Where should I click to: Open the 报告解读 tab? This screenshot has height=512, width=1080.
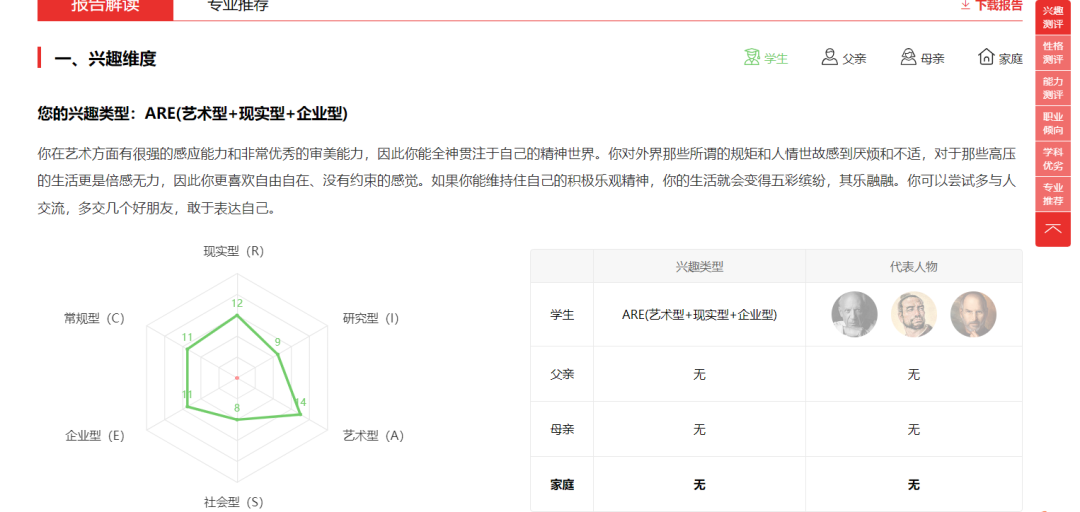[105, 6]
